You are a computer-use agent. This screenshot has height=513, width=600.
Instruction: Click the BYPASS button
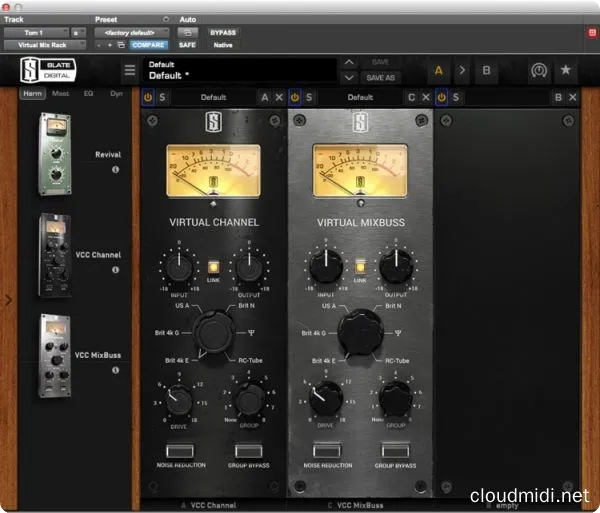click(x=223, y=32)
